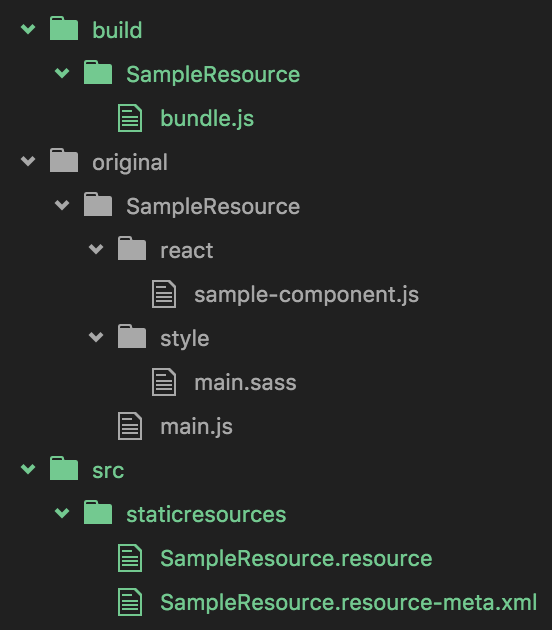Viewport: 552px width, 630px height.
Task: Select SampleResource folder under build
Action: click(x=213, y=75)
